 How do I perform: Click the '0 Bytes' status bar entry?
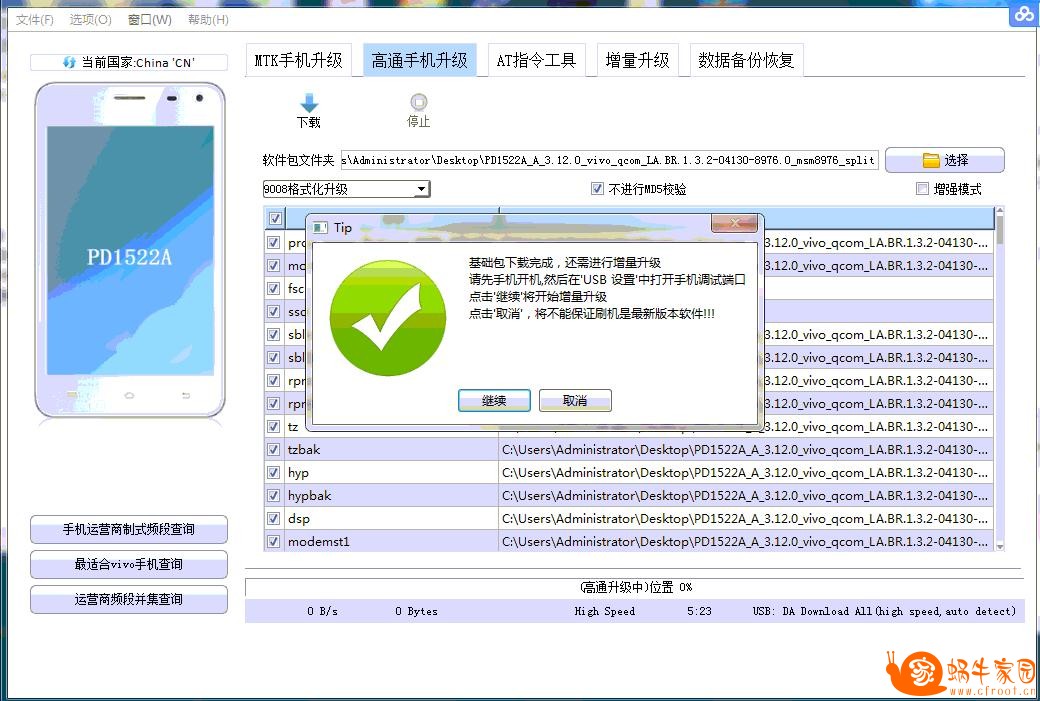[x=417, y=611]
